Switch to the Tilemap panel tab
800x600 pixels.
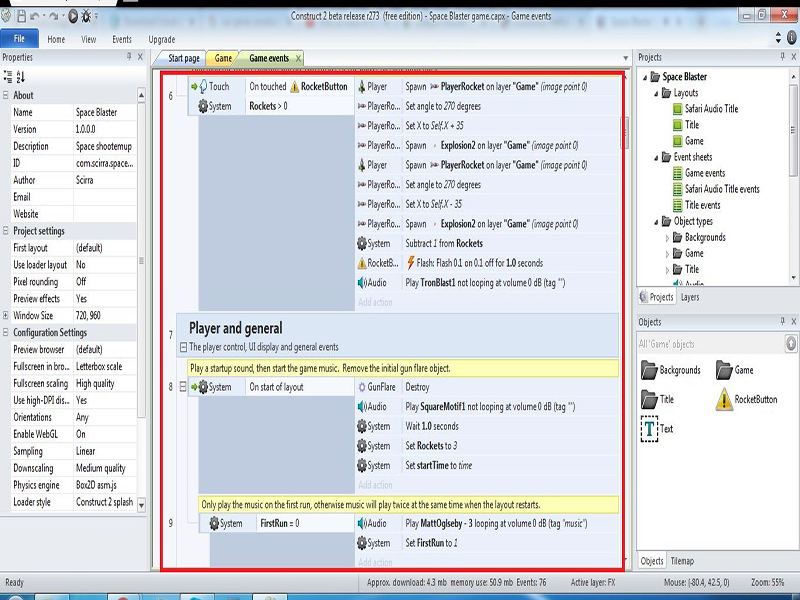point(682,561)
